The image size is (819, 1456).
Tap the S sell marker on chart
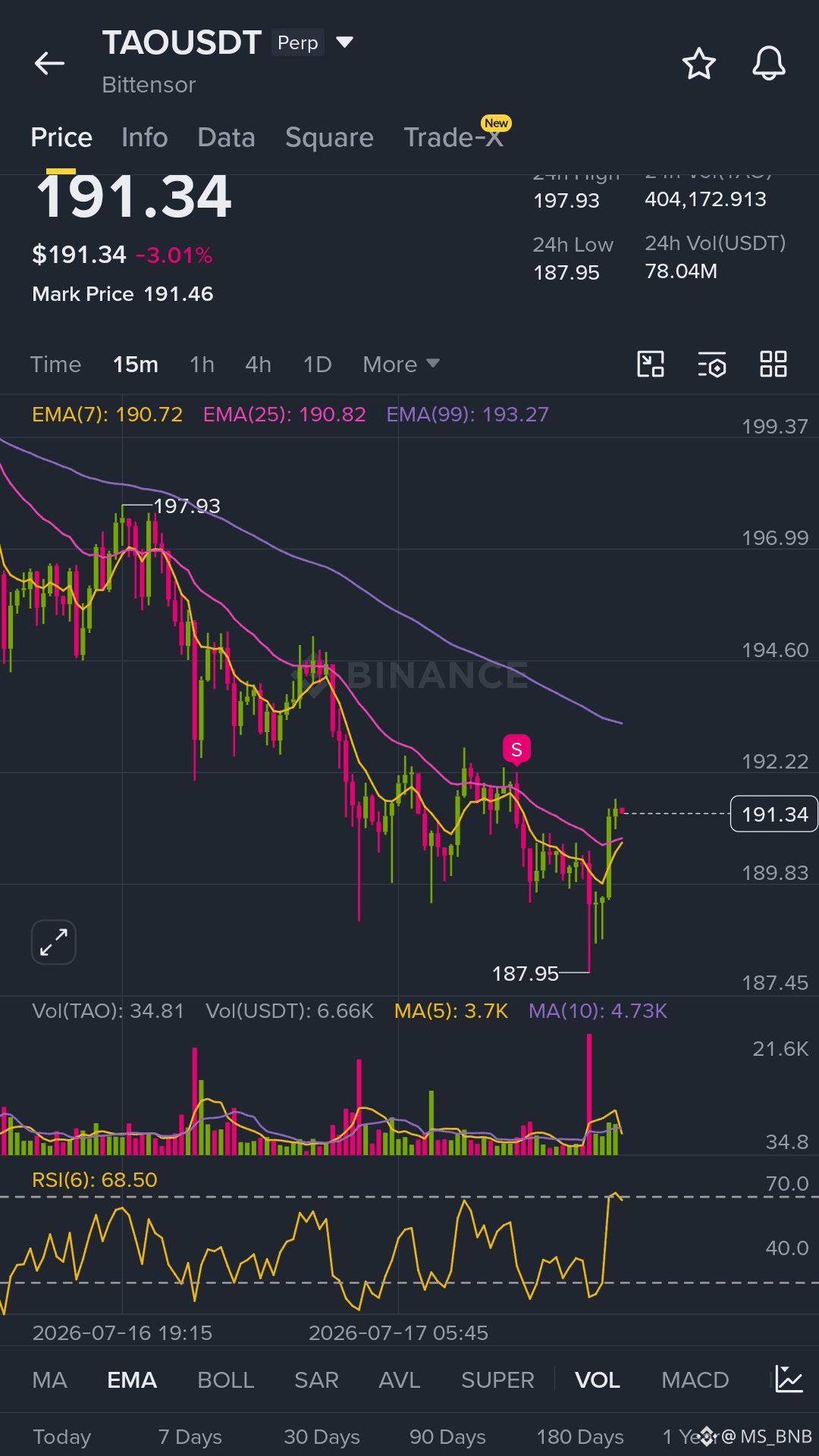coord(516,750)
